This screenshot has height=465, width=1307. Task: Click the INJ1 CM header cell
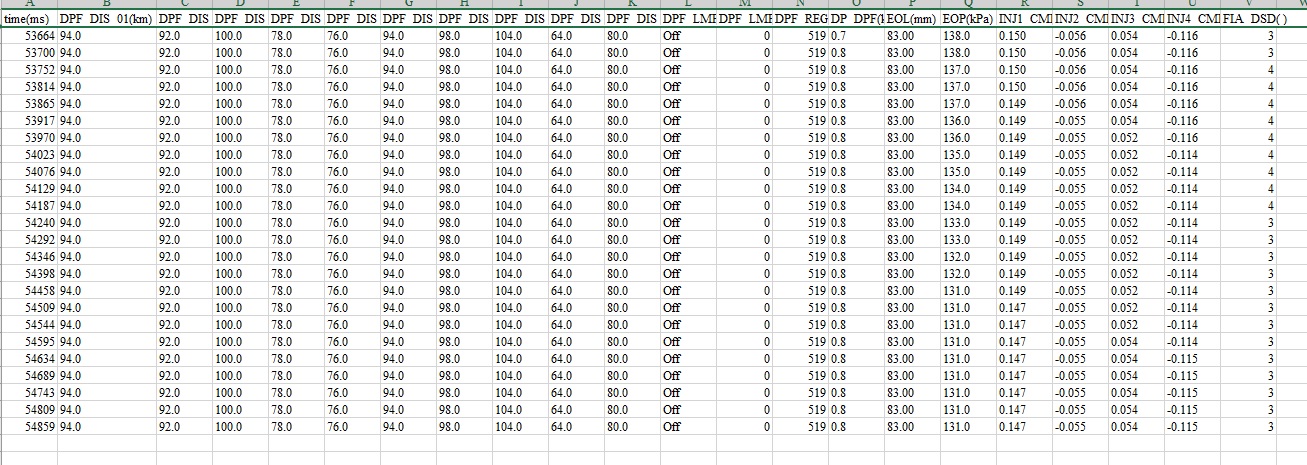point(1023,19)
